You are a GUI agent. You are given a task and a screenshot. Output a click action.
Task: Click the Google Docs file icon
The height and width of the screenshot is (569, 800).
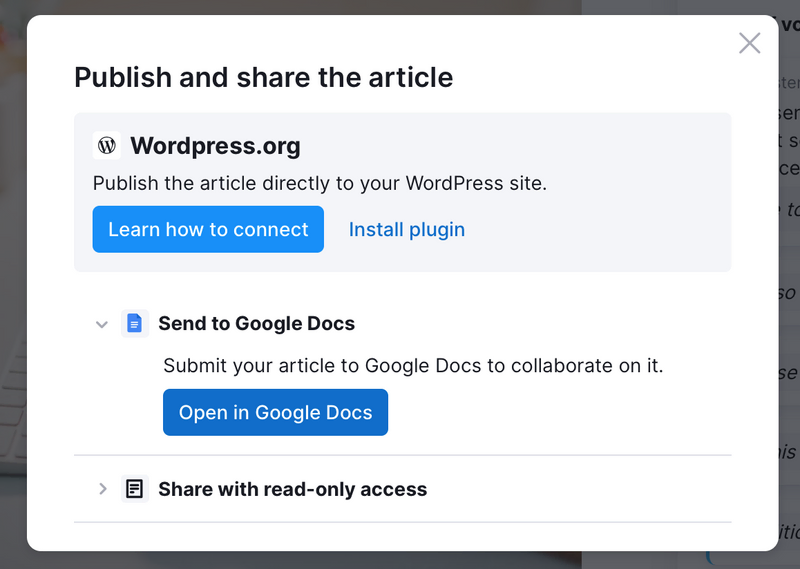[x=135, y=323]
